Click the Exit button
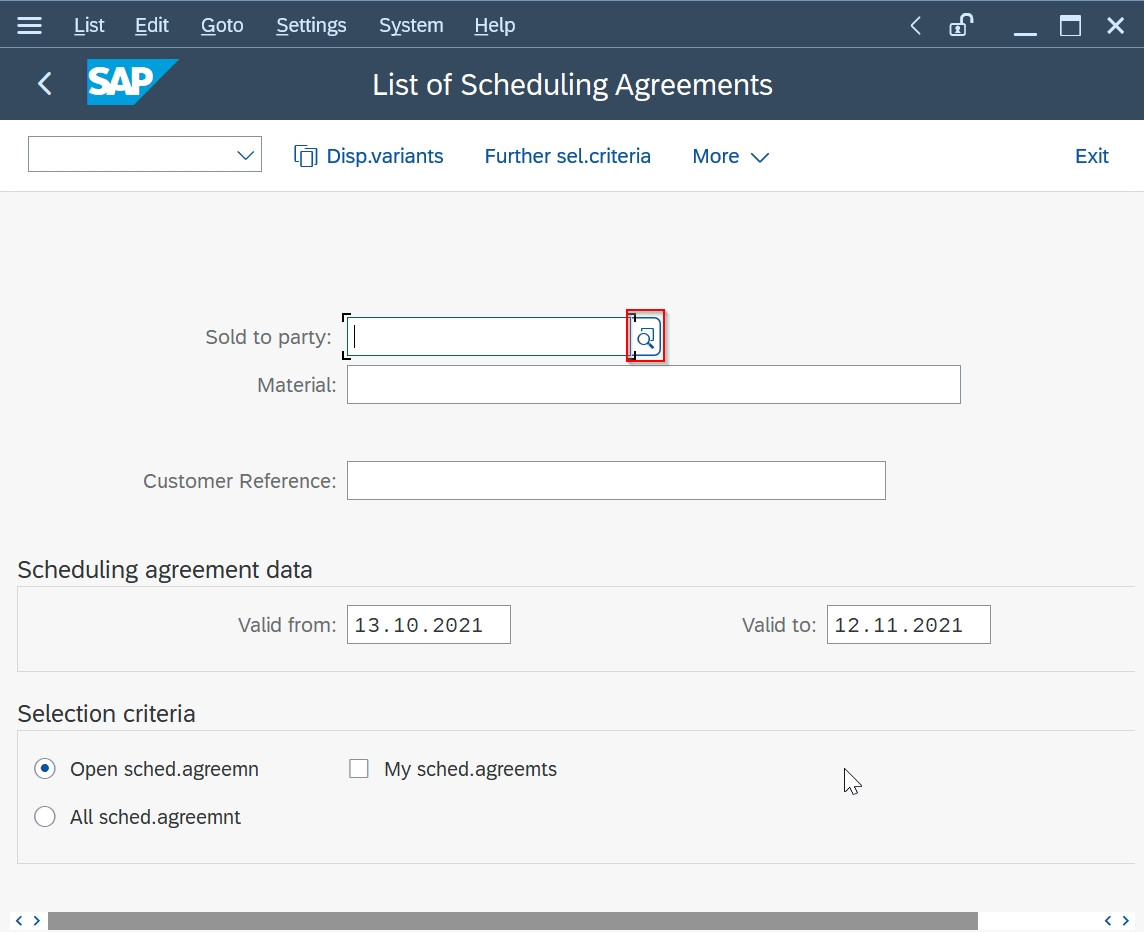1144x932 pixels. click(x=1091, y=156)
